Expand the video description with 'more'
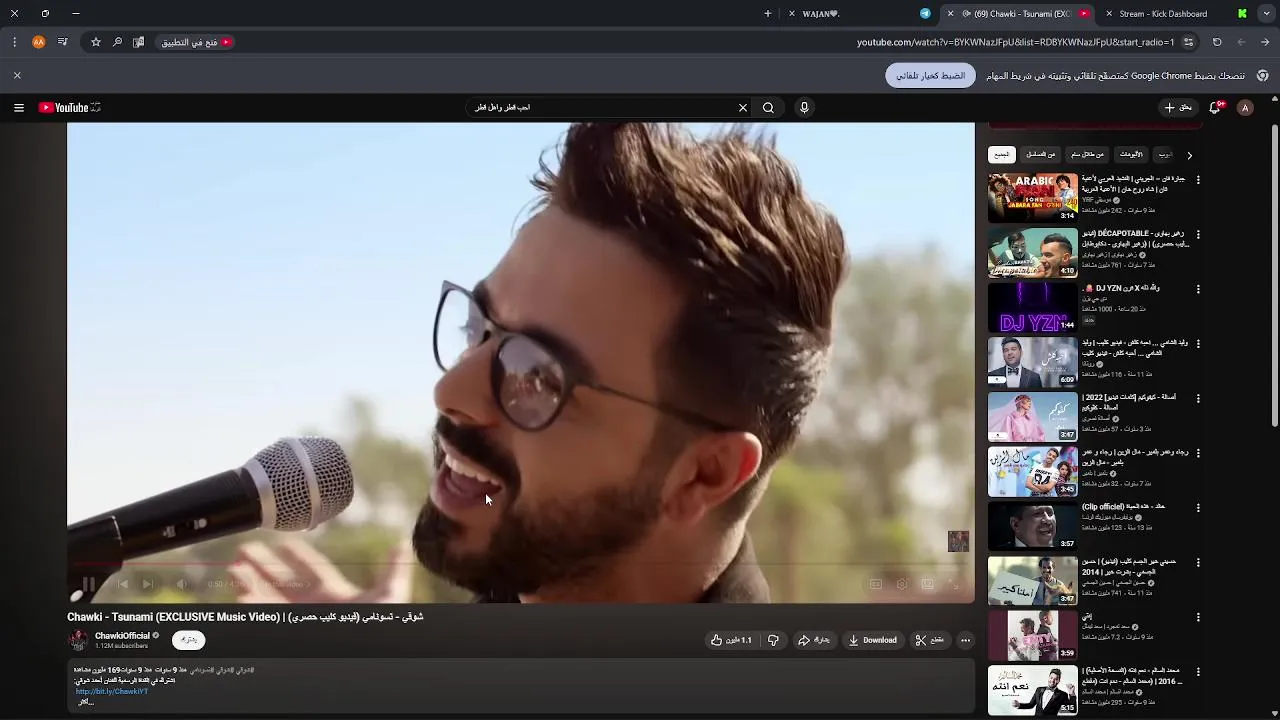The height and width of the screenshot is (720, 1280). 85,702
